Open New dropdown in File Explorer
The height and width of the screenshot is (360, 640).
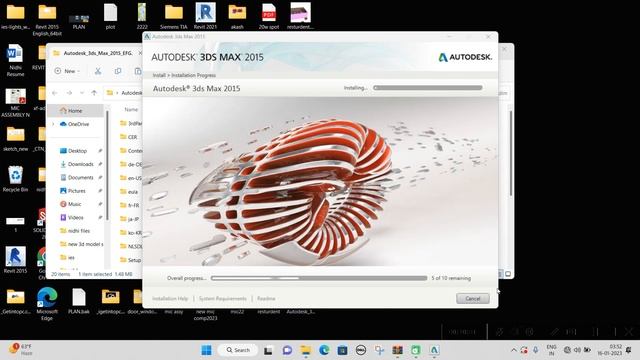pyautogui.click(x=67, y=71)
